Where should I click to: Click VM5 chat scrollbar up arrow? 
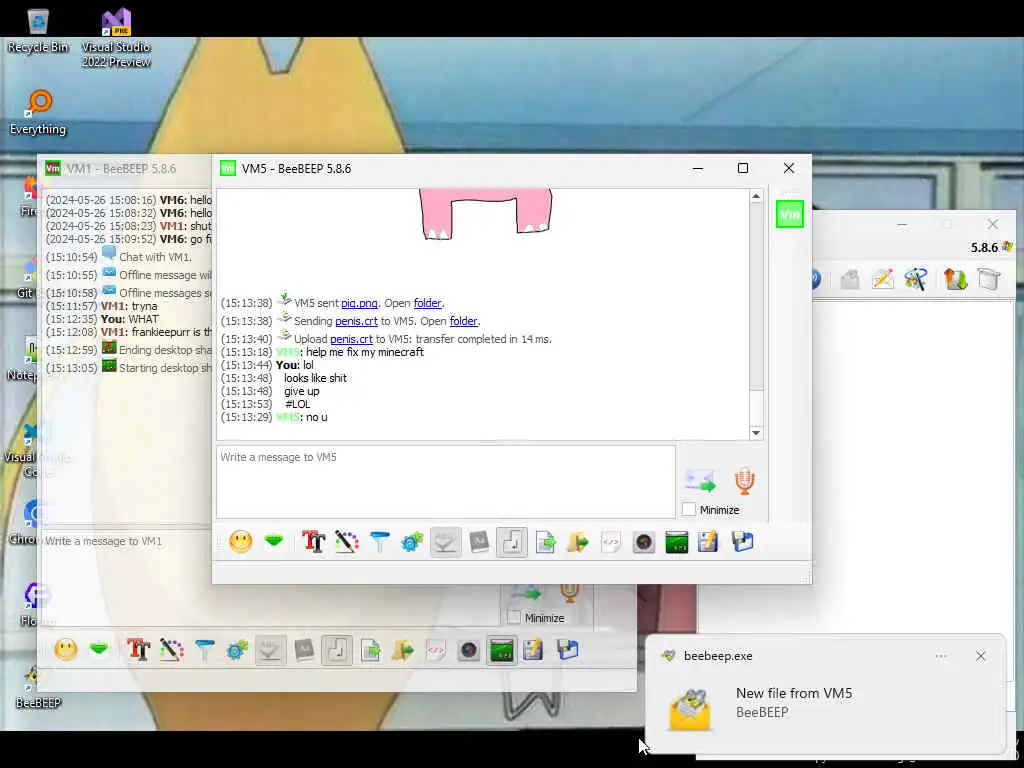tap(756, 197)
